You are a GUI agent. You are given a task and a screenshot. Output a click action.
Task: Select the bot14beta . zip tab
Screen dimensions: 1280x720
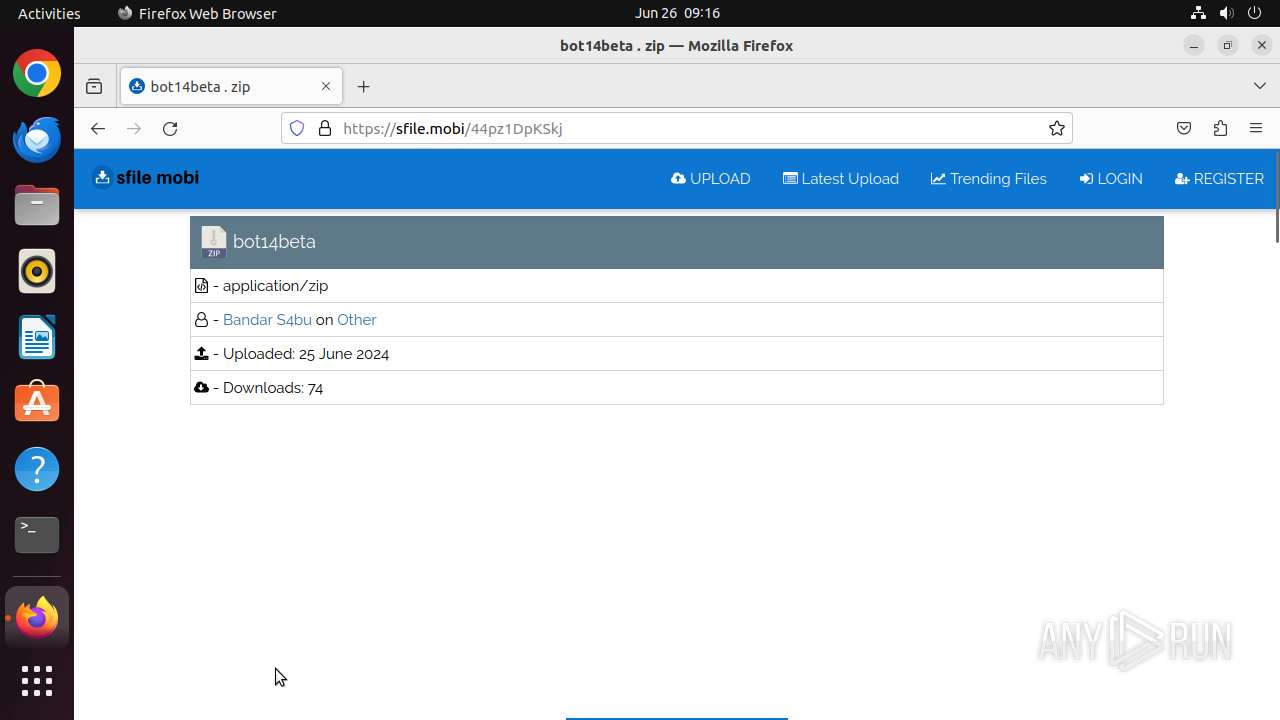(231, 87)
